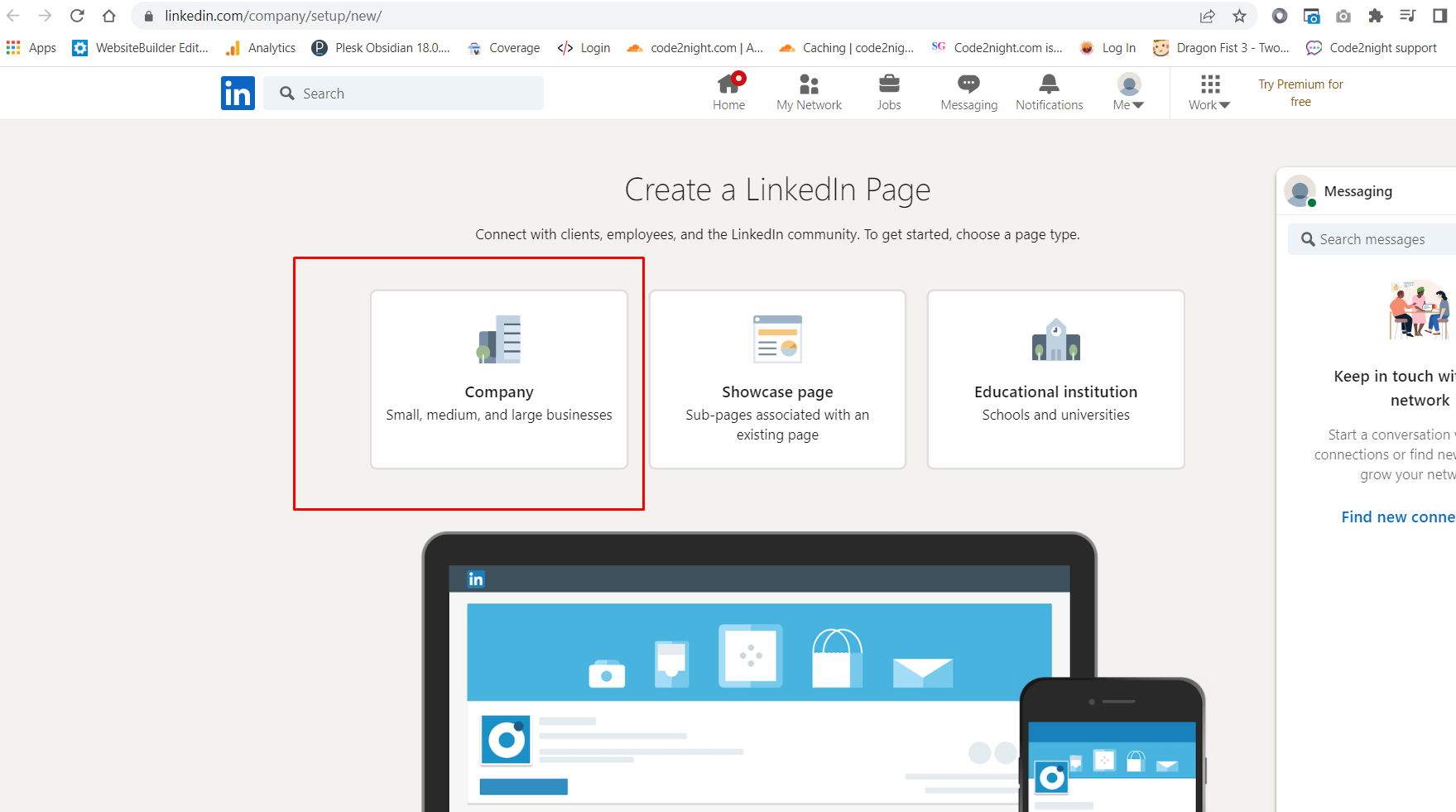Click the LinkedIn search field
The image size is (1456, 812).
point(403,94)
